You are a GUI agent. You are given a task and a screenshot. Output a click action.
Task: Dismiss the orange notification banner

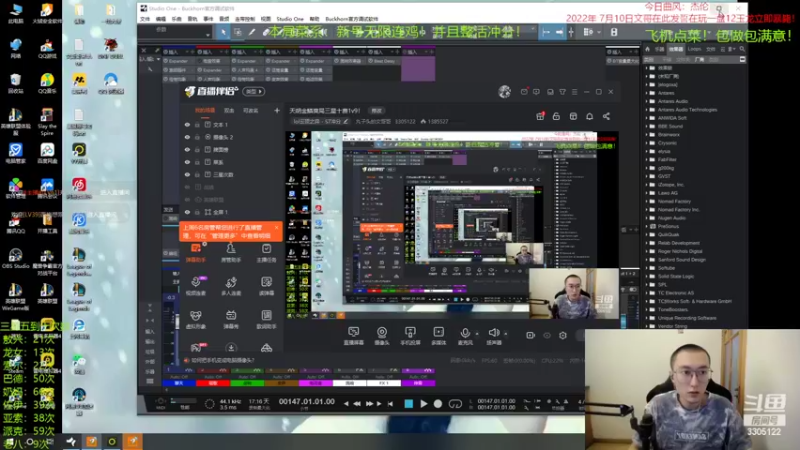pos(277,228)
